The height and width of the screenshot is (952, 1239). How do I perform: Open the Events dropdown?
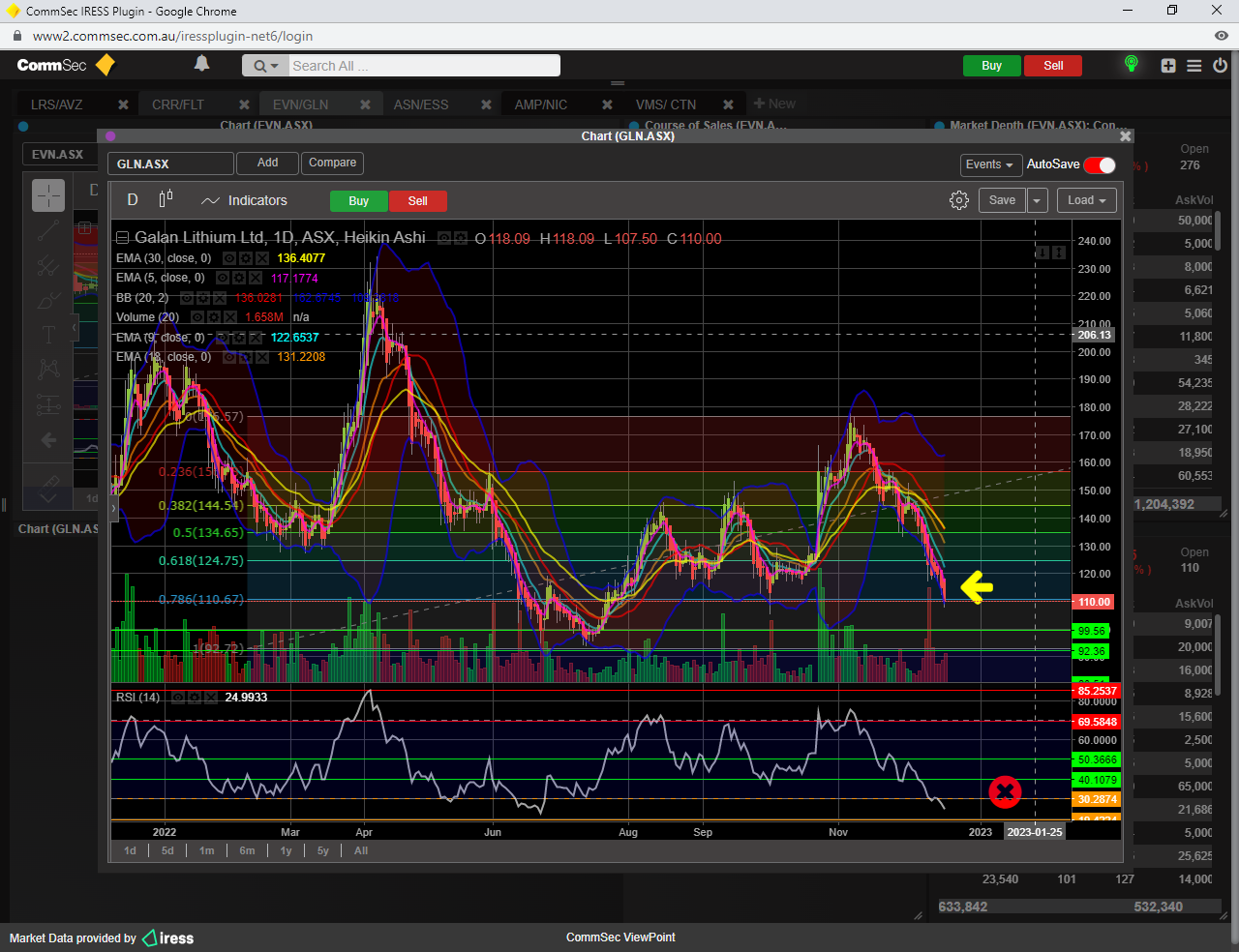[x=990, y=164]
